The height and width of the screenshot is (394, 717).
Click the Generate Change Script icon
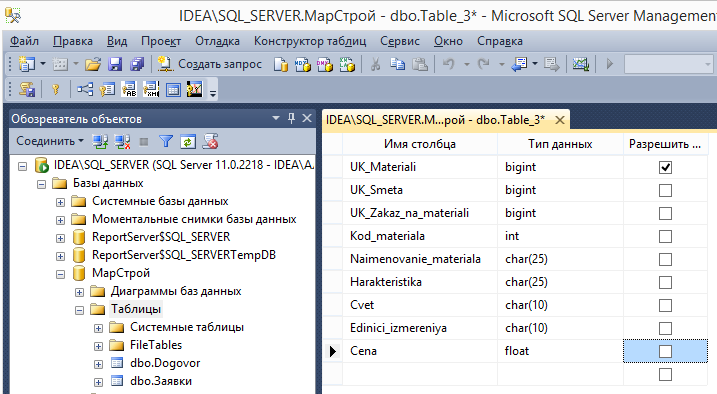point(27,89)
